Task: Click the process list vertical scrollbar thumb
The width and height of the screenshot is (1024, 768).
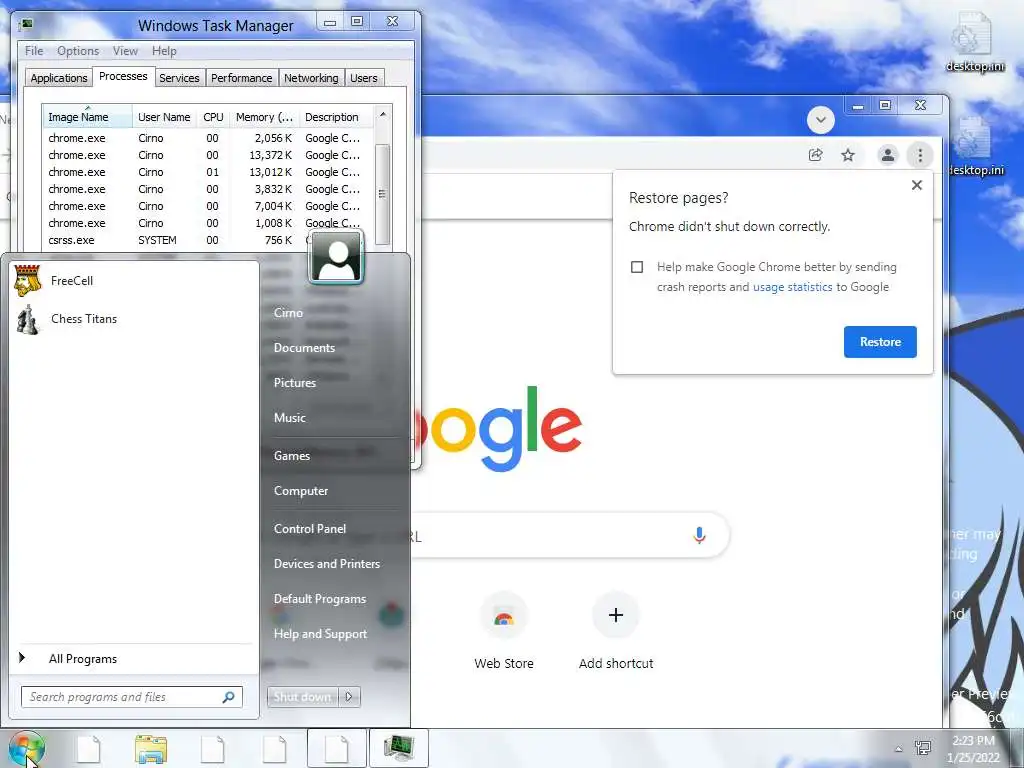Action: point(383,194)
